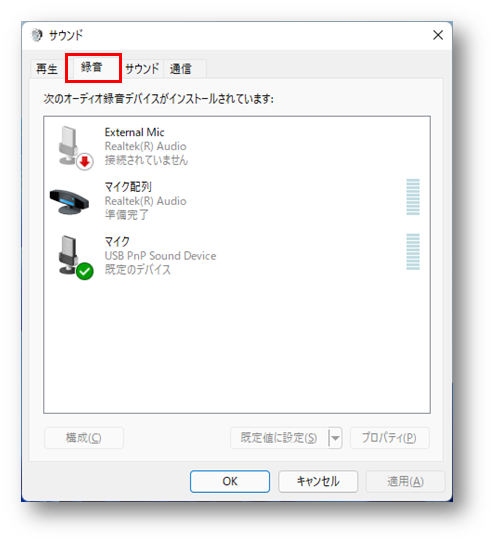The image size is (495, 544).
Task: Switch to the 再生 tab
Action: click(x=47, y=69)
